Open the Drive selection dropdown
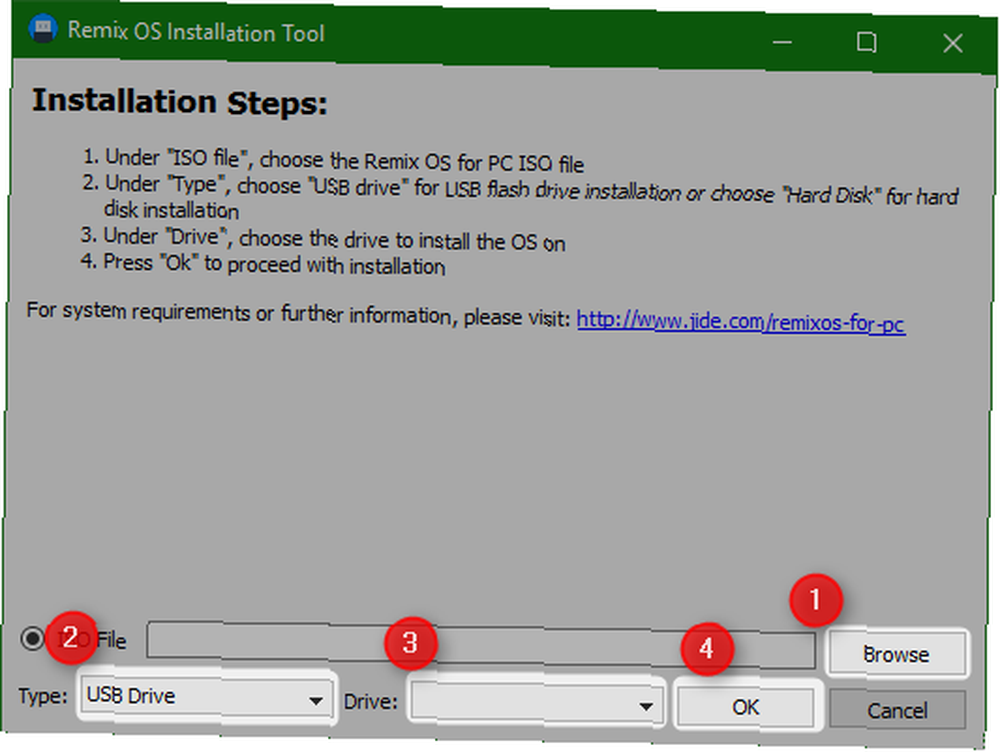Screen dimensions: 1000x752 tap(534, 704)
